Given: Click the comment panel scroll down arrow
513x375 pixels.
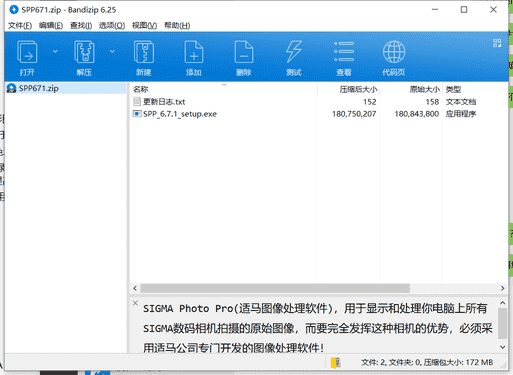Looking at the screenshot, I should click(502, 347).
